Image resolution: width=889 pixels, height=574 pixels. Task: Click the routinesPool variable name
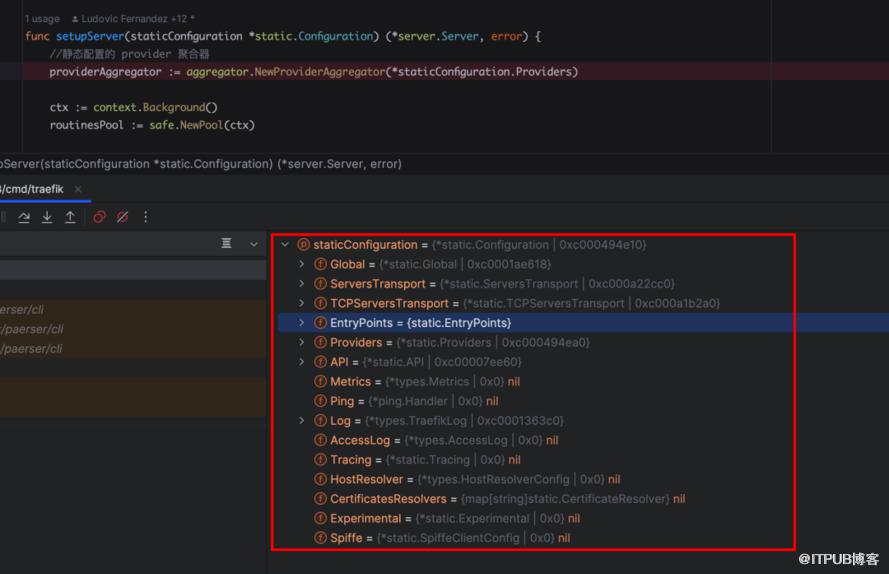click(87, 125)
